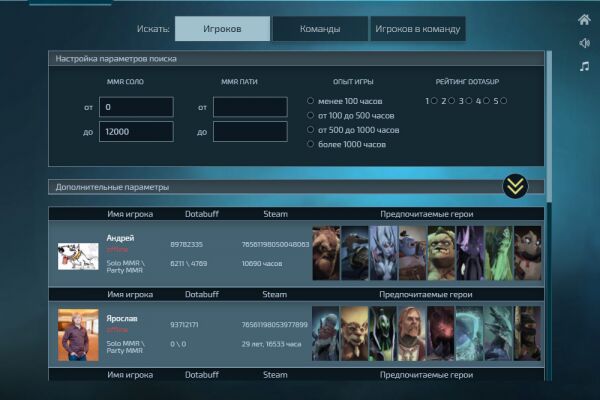Select the blue hatted first hero in Ярослав's row
The image size is (600, 400).
[326, 333]
